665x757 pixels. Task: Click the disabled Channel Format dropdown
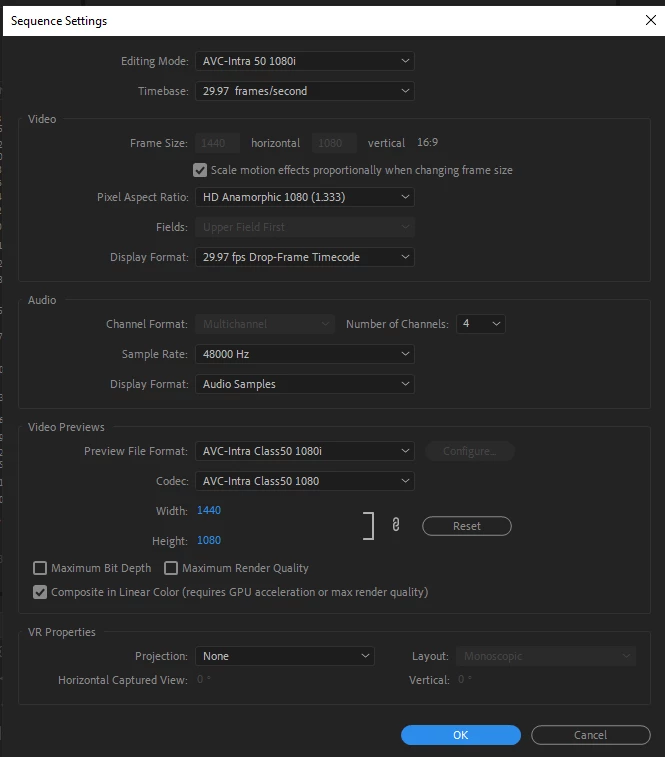tap(265, 324)
